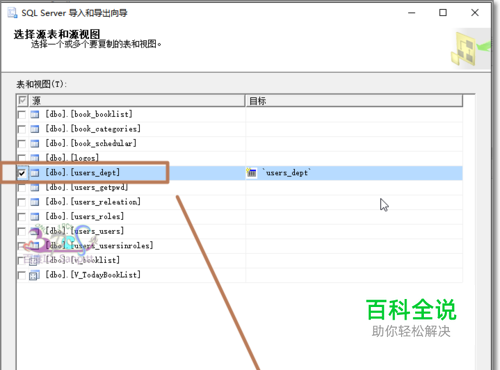Viewport: 500px width, 370px height.
Task: Check the users_getpwd table checkbox
Action: click(22, 188)
